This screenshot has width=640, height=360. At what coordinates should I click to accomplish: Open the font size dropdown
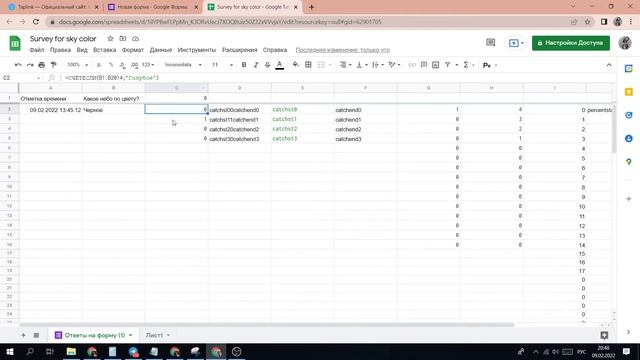[x=222, y=65]
